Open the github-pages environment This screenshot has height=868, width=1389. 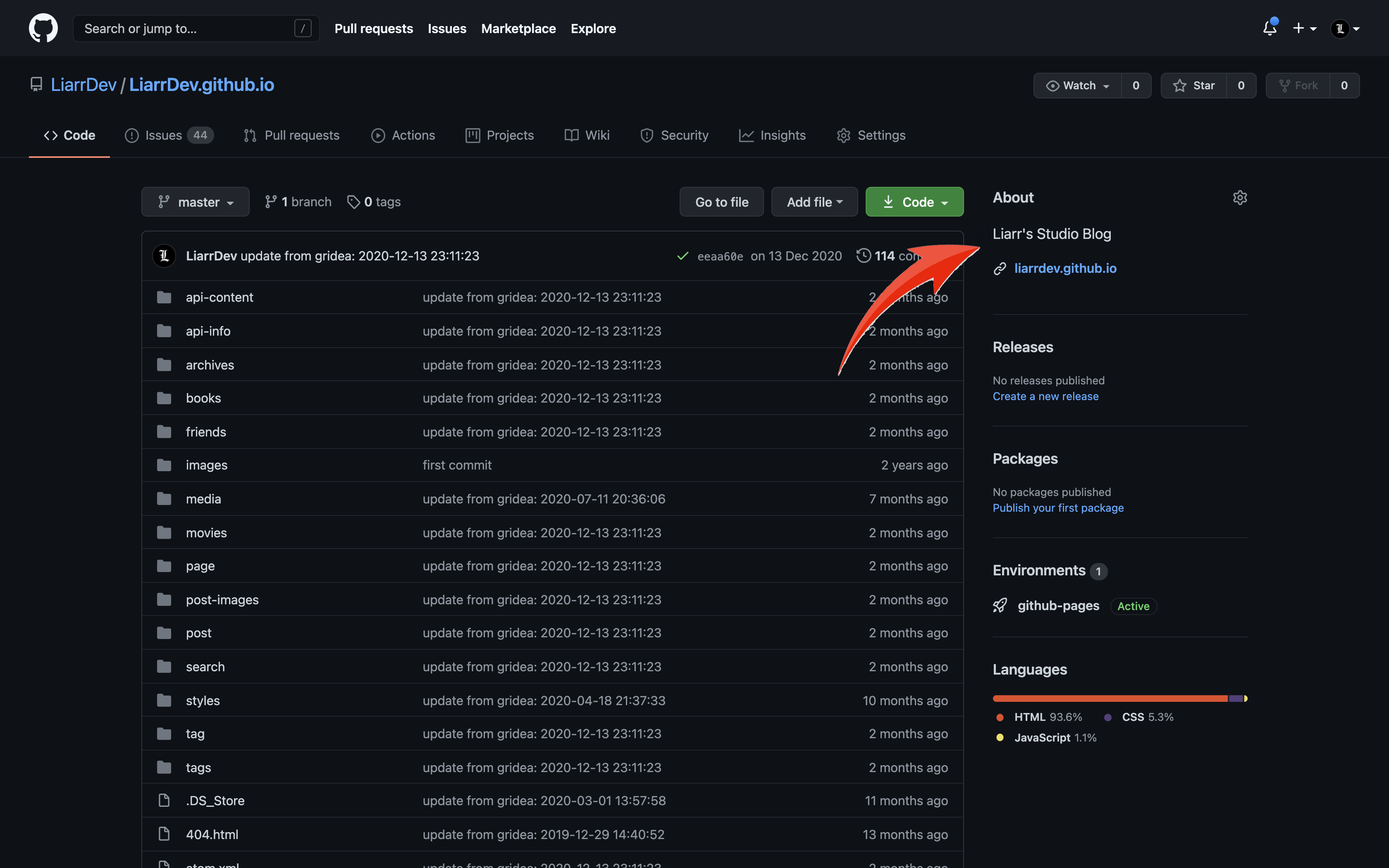[x=1058, y=606]
